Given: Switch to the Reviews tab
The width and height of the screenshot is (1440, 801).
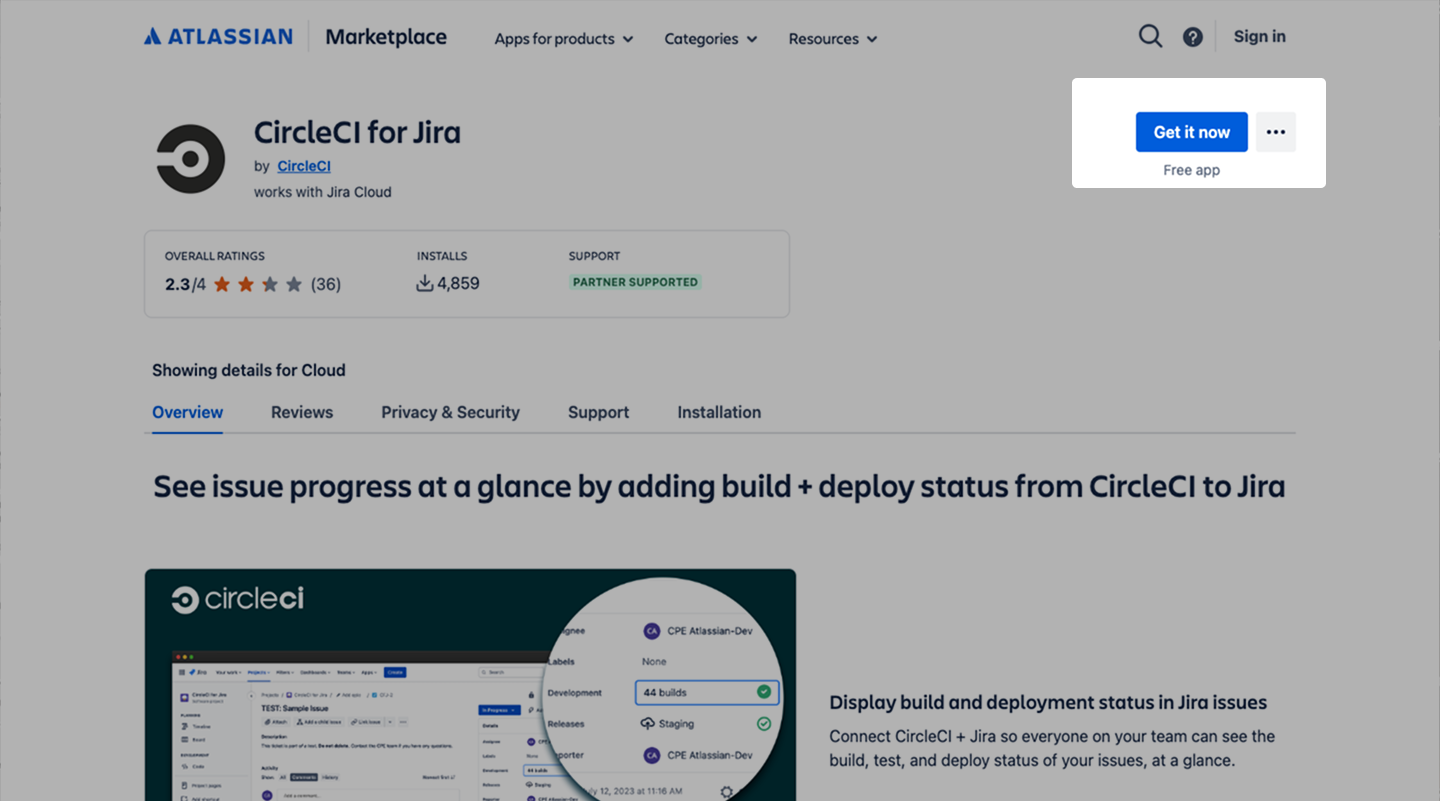Looking at the screenshot, I should 302,412.
